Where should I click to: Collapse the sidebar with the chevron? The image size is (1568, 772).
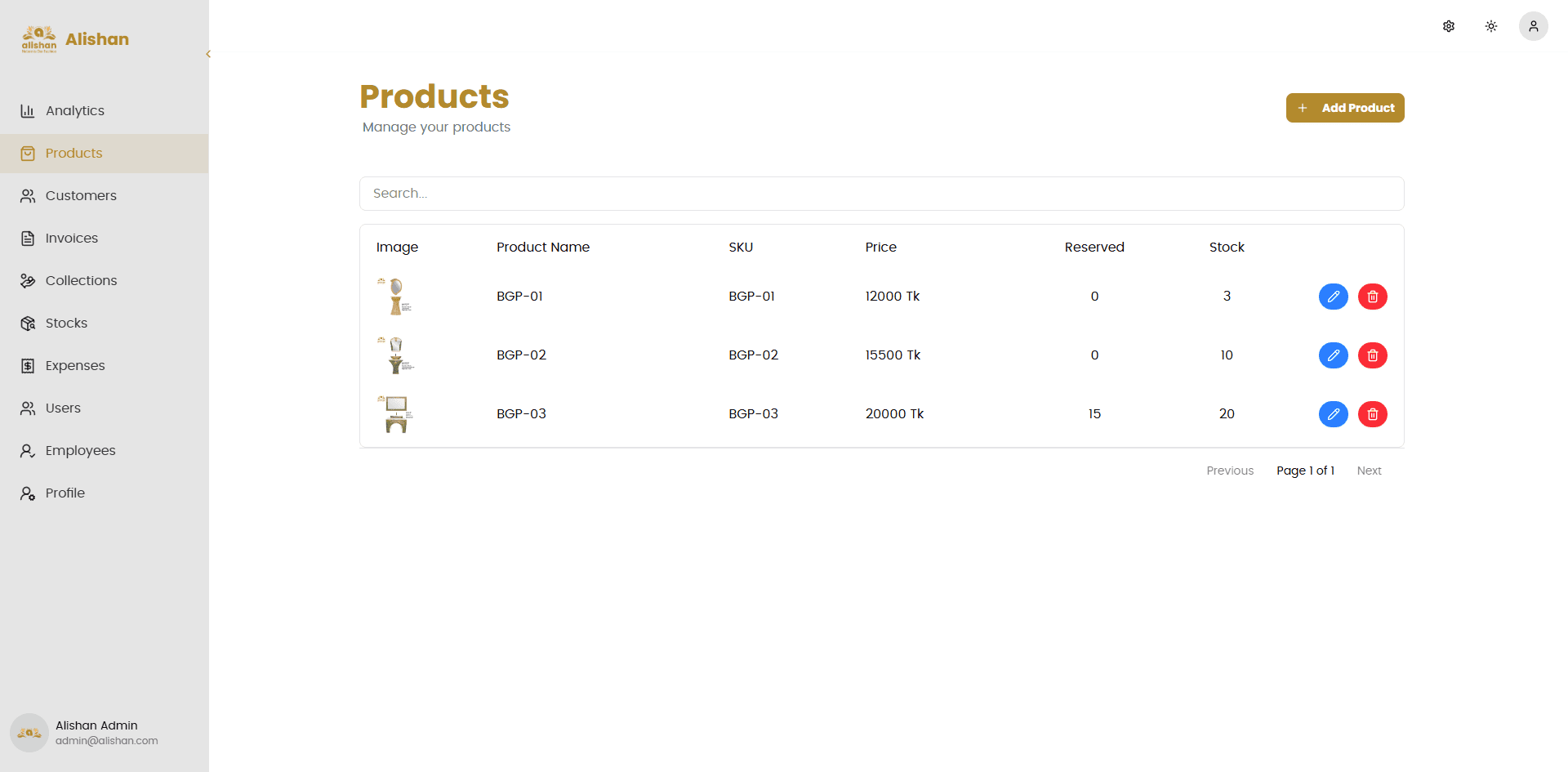point(208,54)
